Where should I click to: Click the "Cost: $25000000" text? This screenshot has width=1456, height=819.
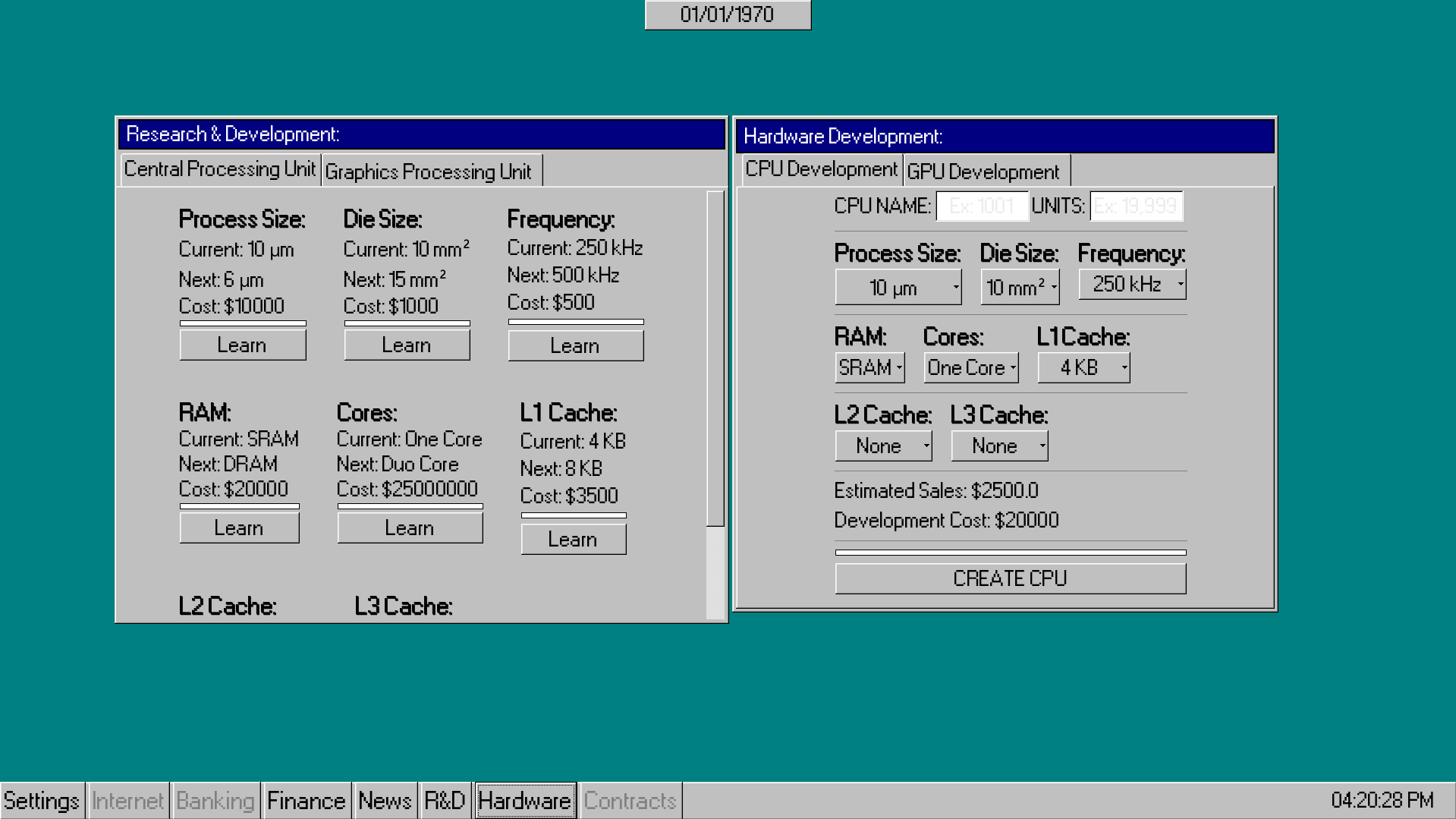click(x=407, y=490)
